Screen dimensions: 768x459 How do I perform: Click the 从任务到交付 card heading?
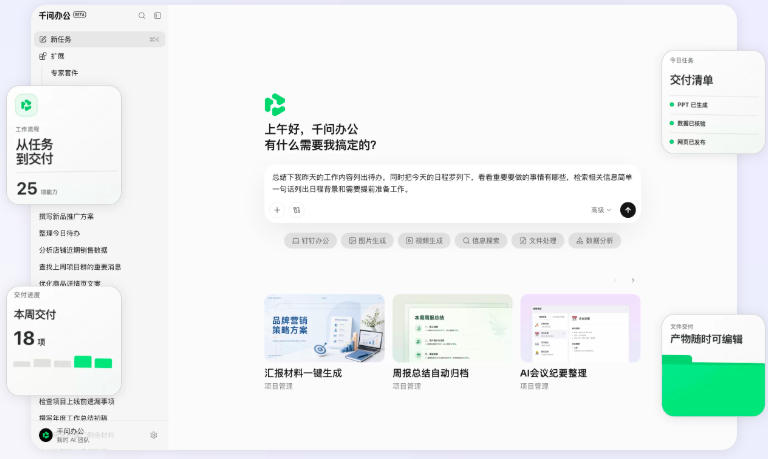34,151
